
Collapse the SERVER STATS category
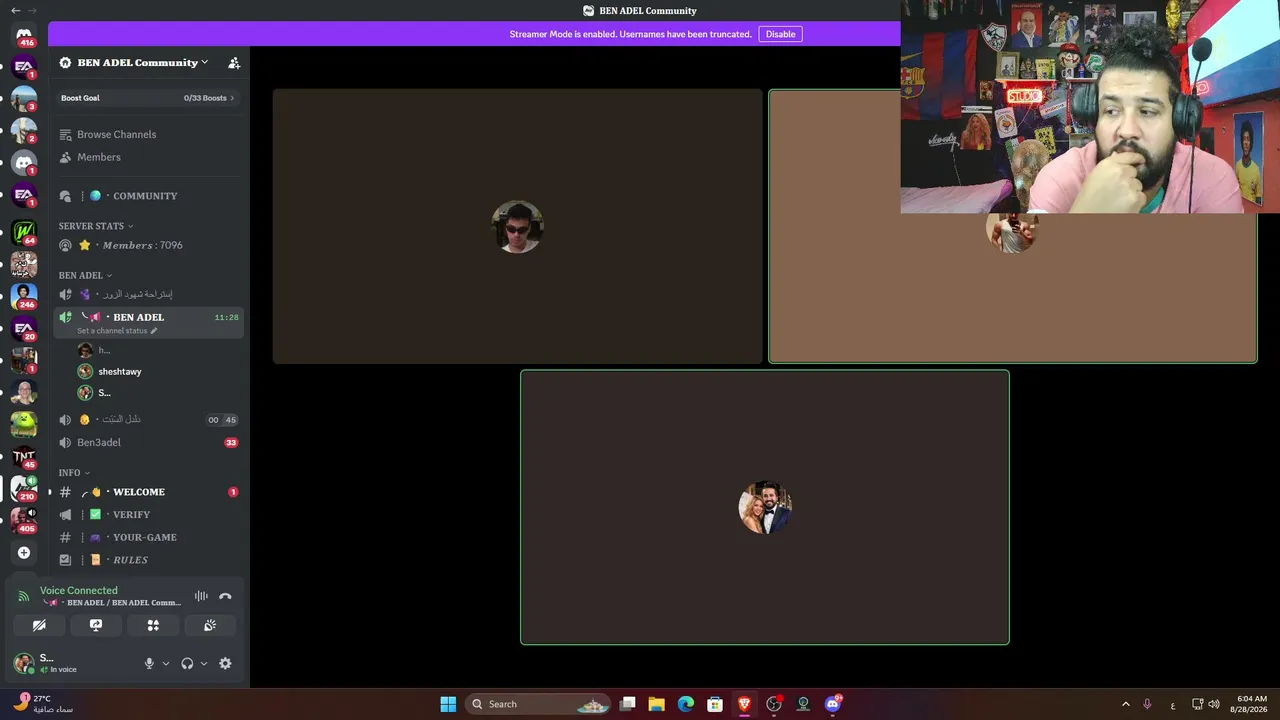coord(96,226)
